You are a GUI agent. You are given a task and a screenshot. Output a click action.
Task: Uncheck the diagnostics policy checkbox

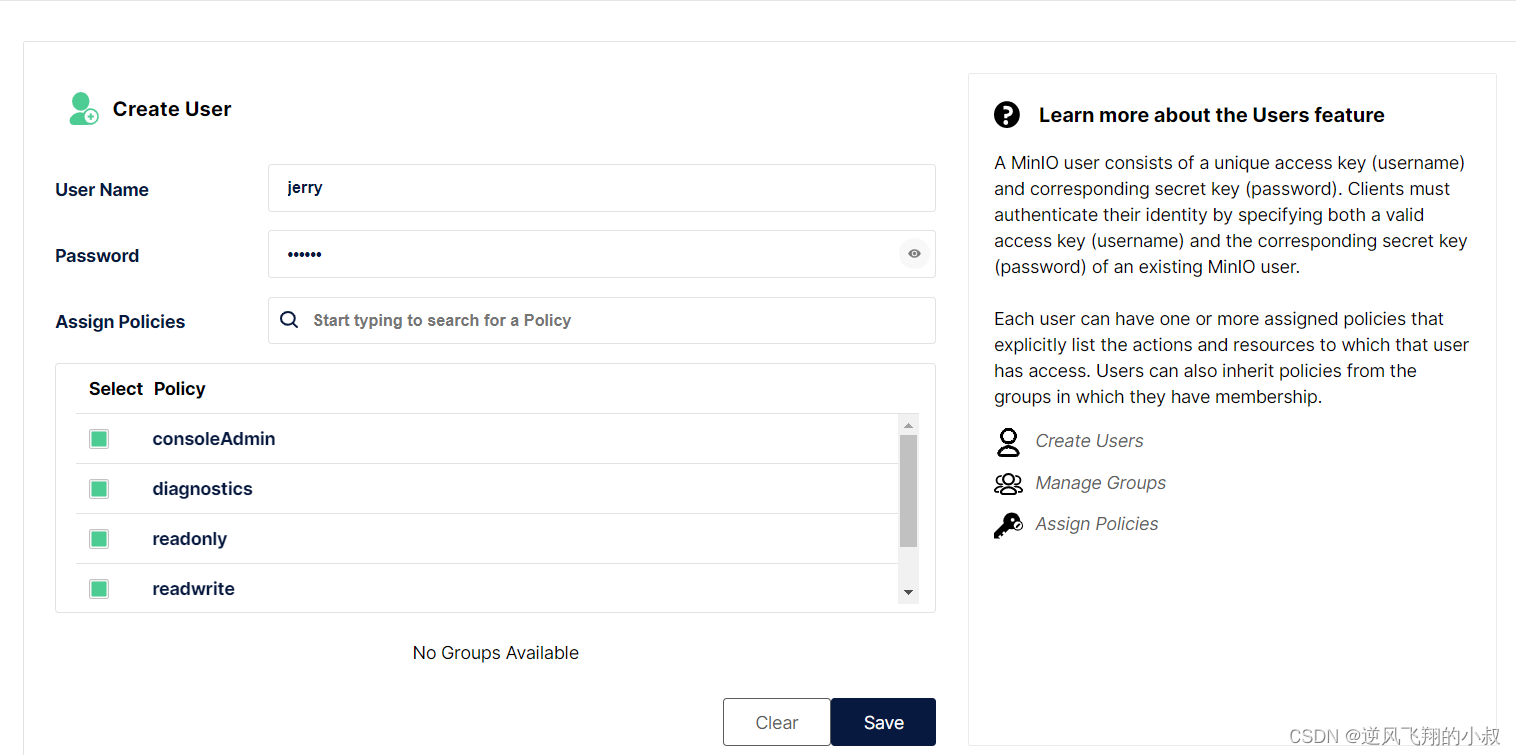(99, 489)
